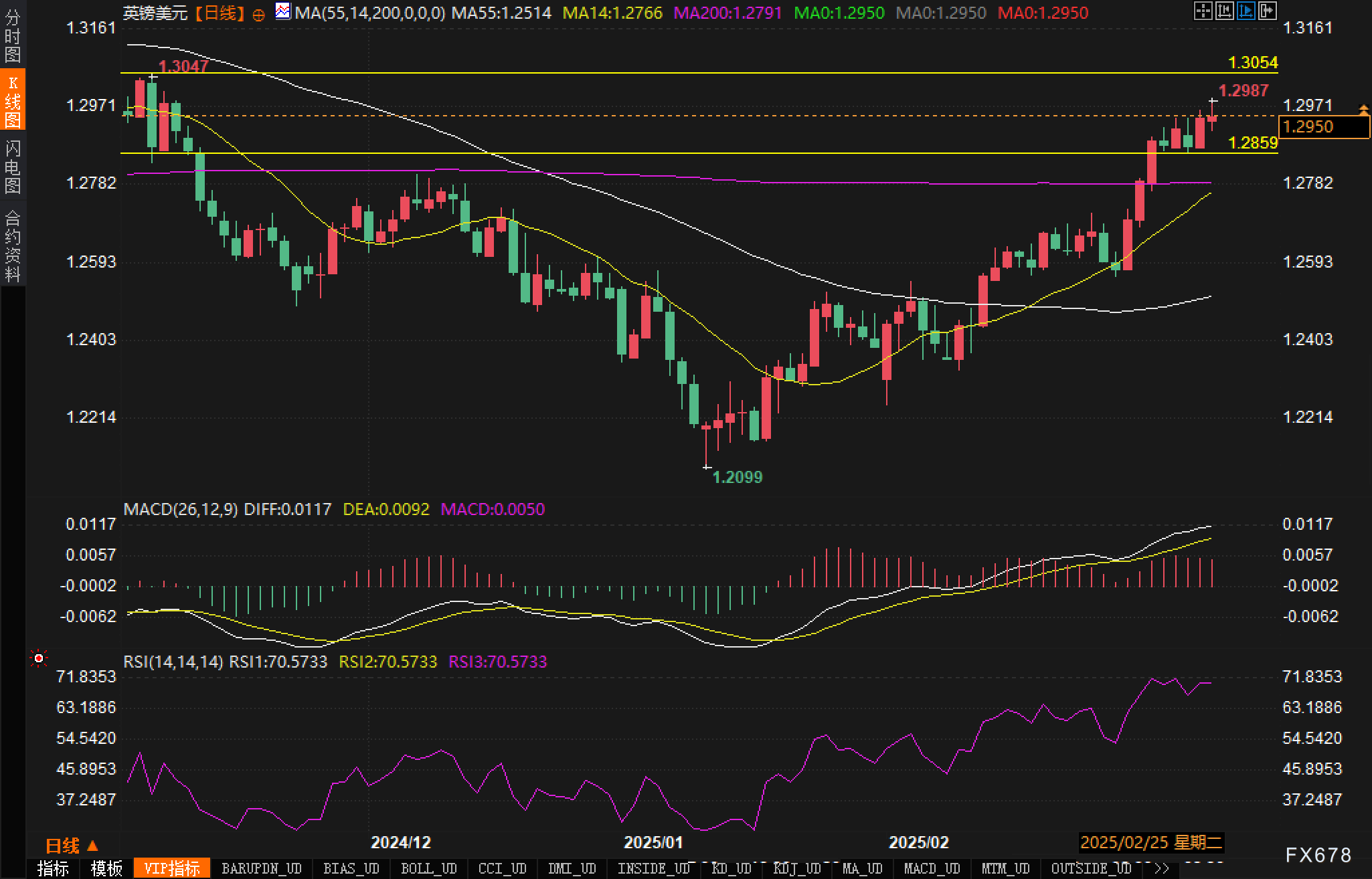Click the MA indicator chart icon

click(283, 11)
